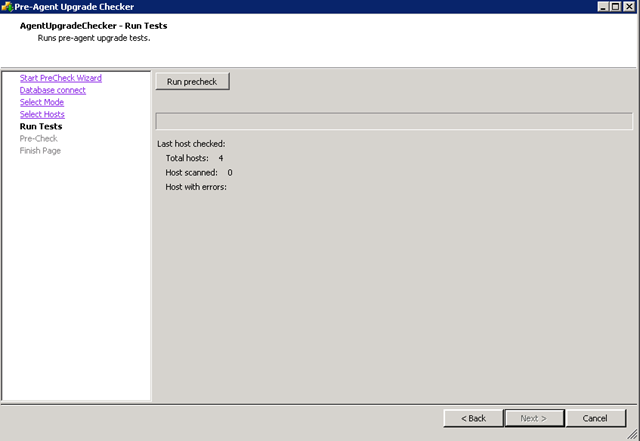Image resolution: width=640 pixels, height=441 pixels.
Task: Click the disabled Next button
Action: click(x=534, y=418)
